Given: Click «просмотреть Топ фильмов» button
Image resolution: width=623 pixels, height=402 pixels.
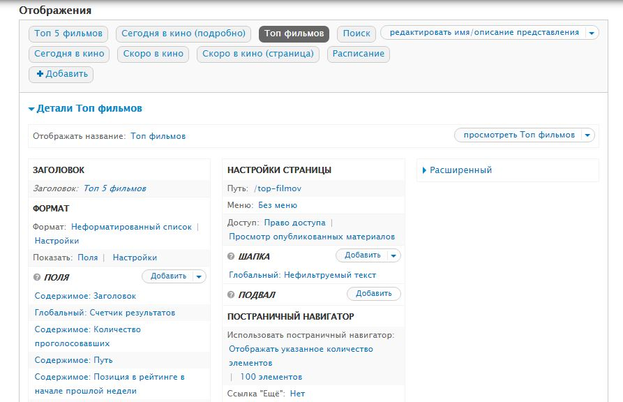Looking at the screenshot, I should point(519,135).
